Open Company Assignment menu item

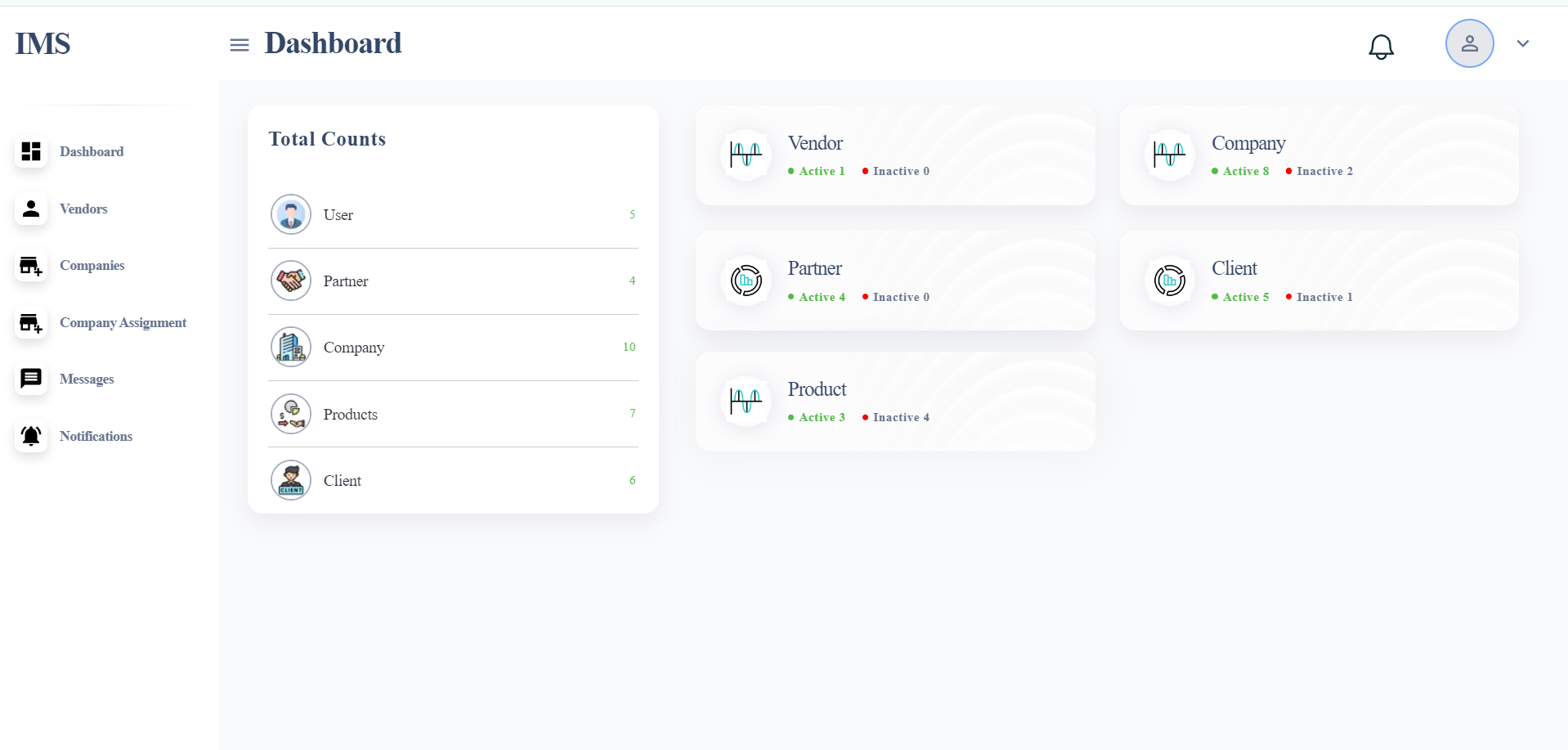(123, 323)
